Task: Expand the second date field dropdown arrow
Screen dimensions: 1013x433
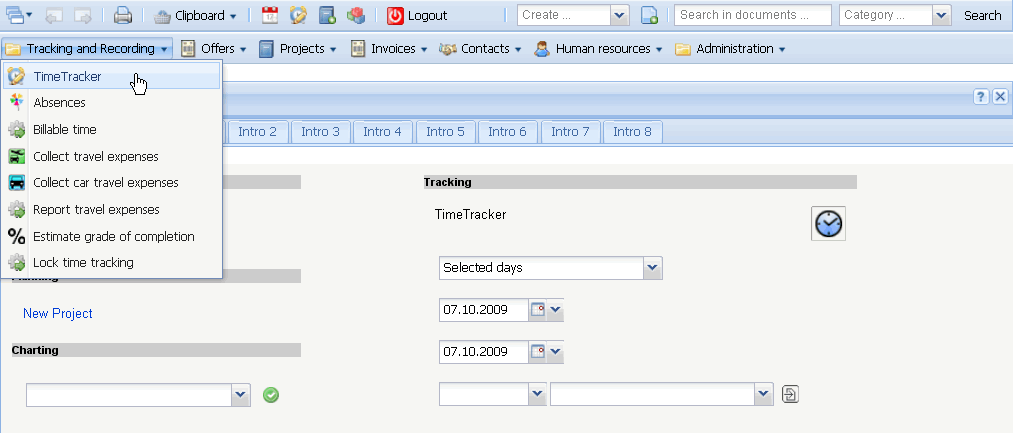Action: click(556, 353)
